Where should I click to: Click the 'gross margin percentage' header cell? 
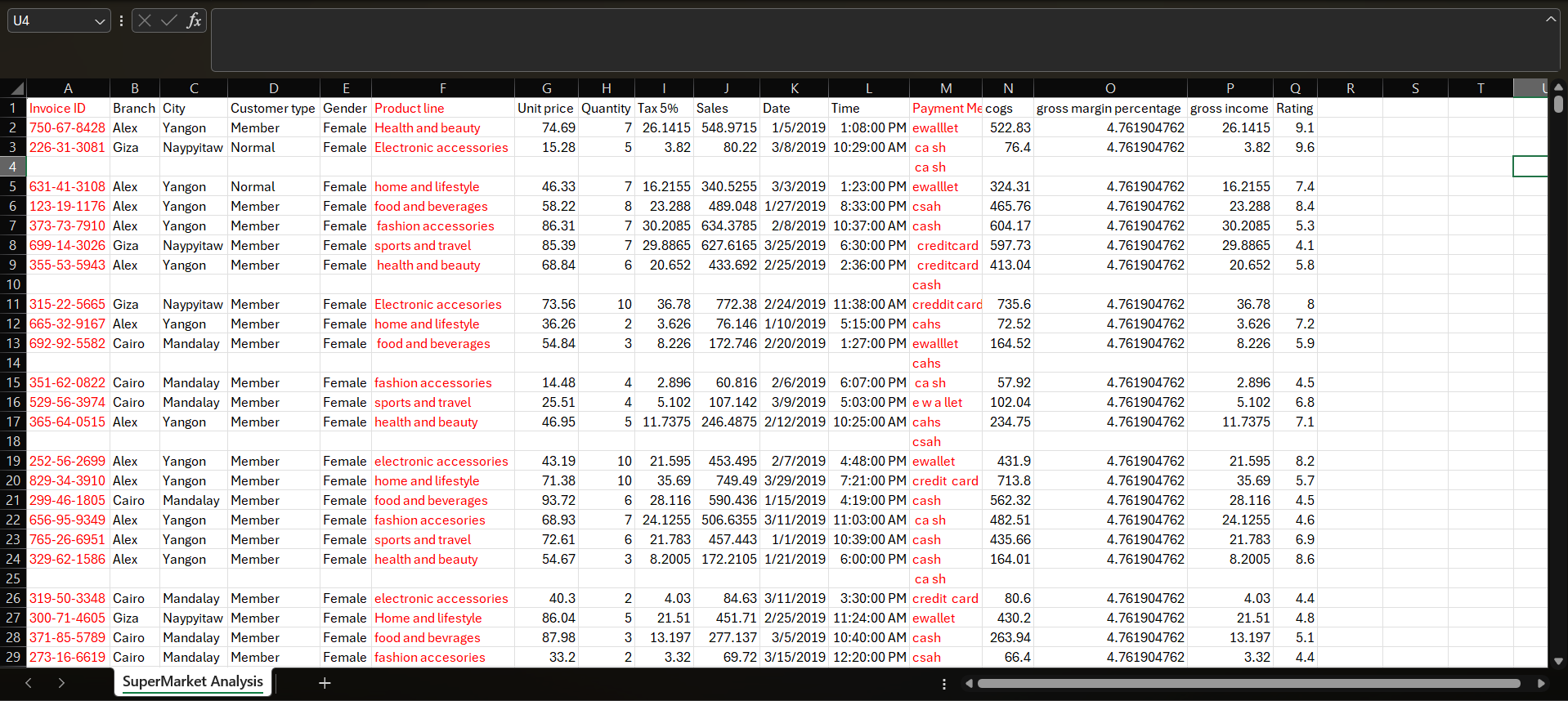tap(1110, 108)
